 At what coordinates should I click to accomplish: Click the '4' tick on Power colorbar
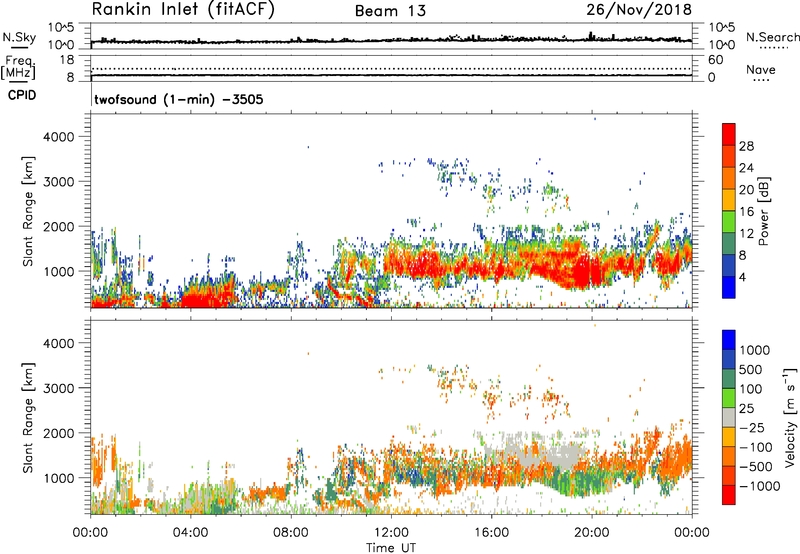point(742,278)
